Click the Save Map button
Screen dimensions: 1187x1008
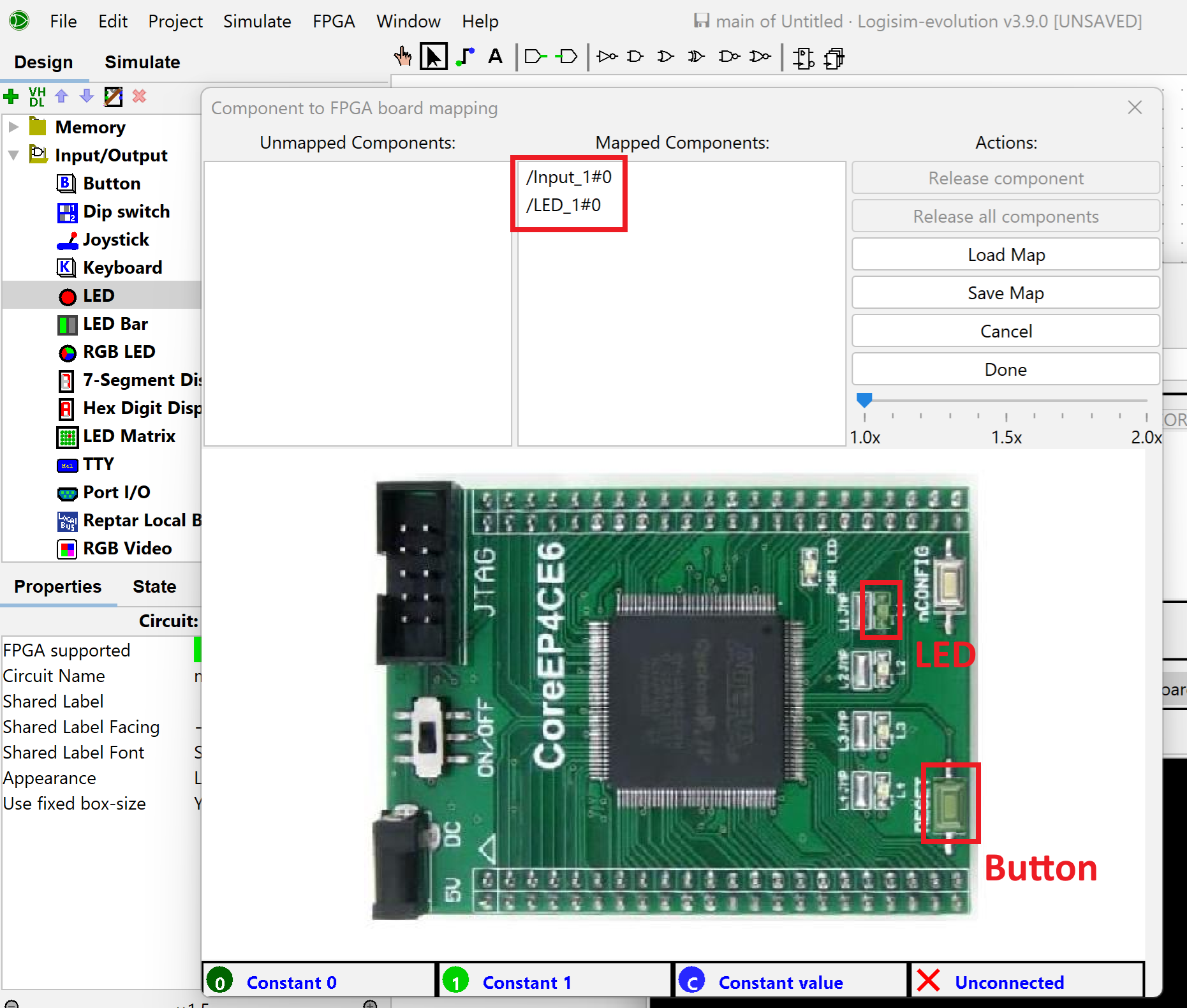coord(1006,293)
